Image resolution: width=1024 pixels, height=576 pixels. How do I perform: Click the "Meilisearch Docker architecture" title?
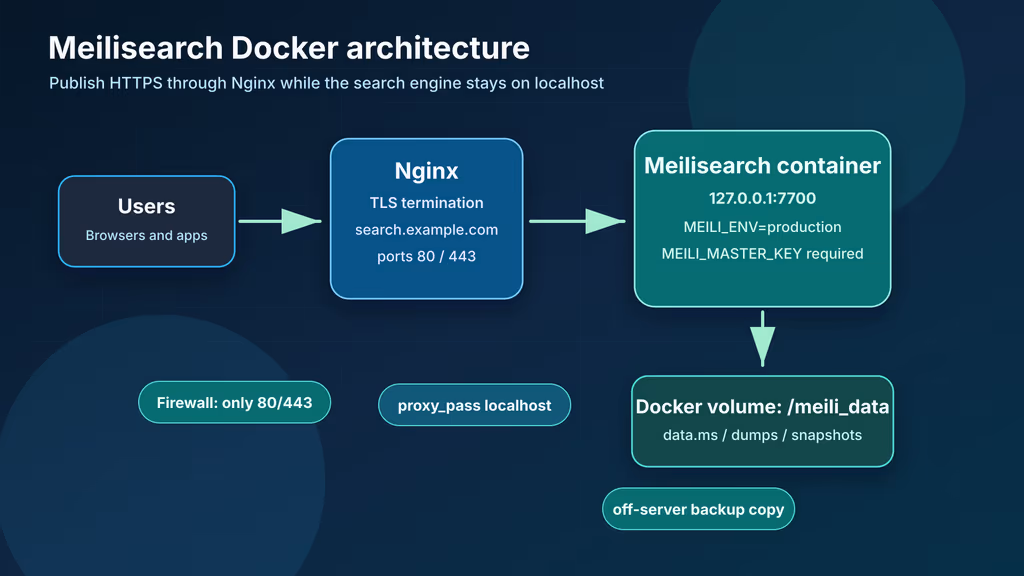[289, 48]
